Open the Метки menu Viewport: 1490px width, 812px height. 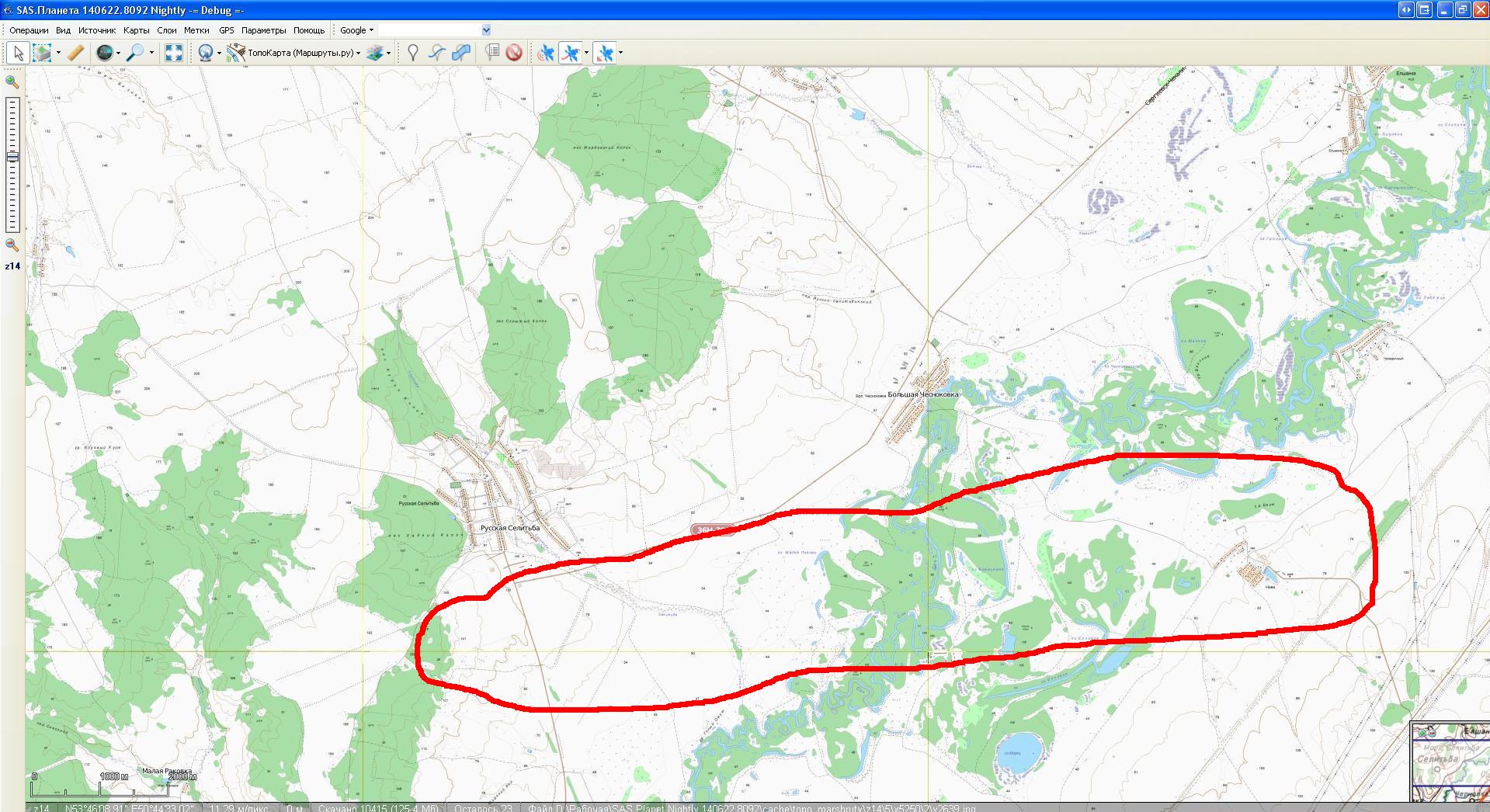coord(196,30)
